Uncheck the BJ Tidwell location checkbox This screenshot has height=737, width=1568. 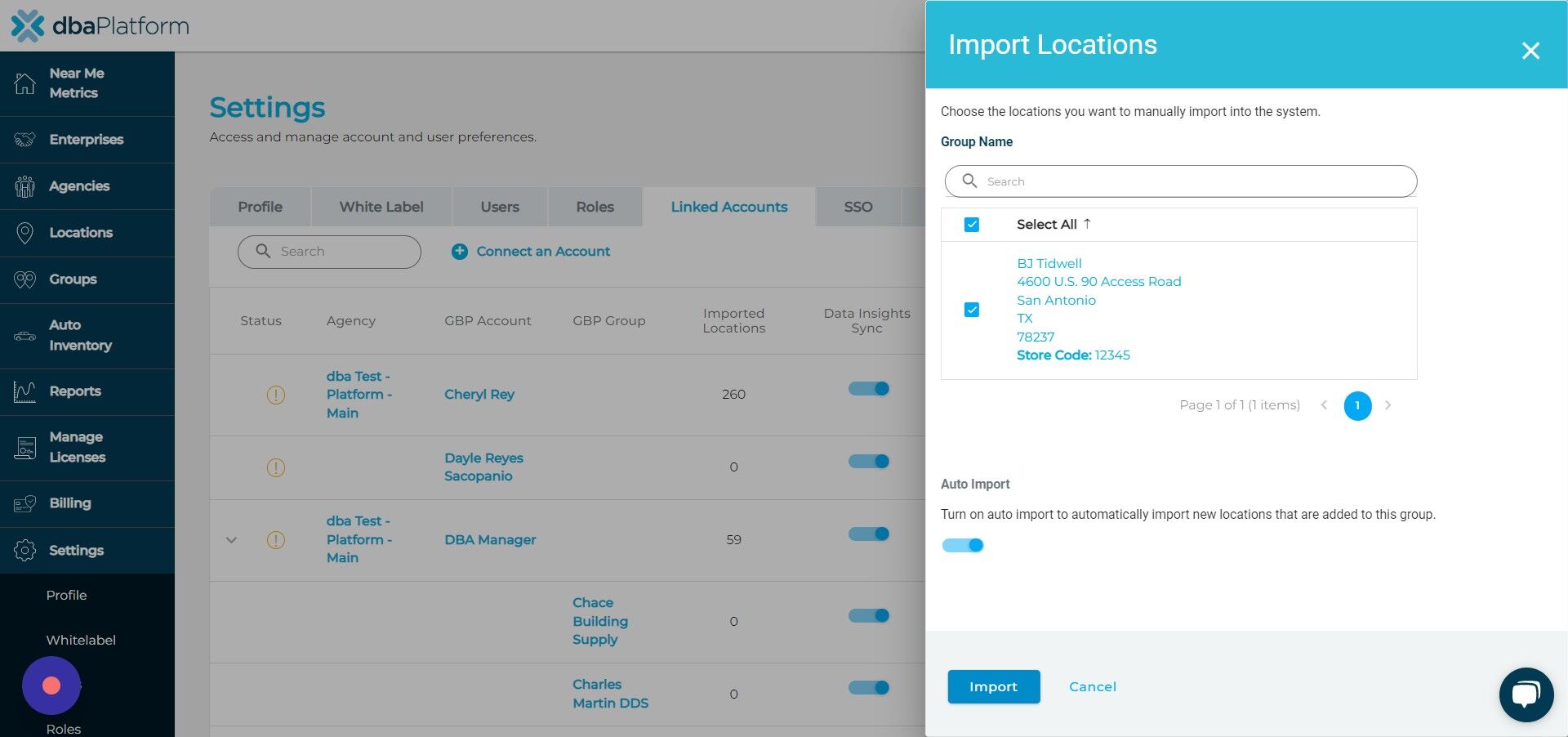click(971, 310)
